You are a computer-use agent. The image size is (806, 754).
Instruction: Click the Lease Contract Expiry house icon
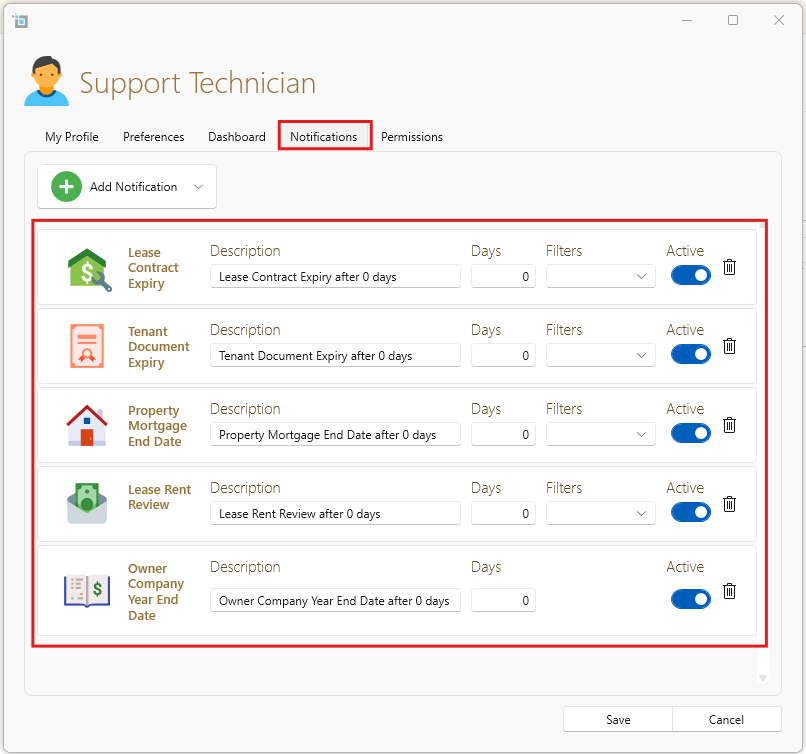pyautogui.click(x=88, y=269)
